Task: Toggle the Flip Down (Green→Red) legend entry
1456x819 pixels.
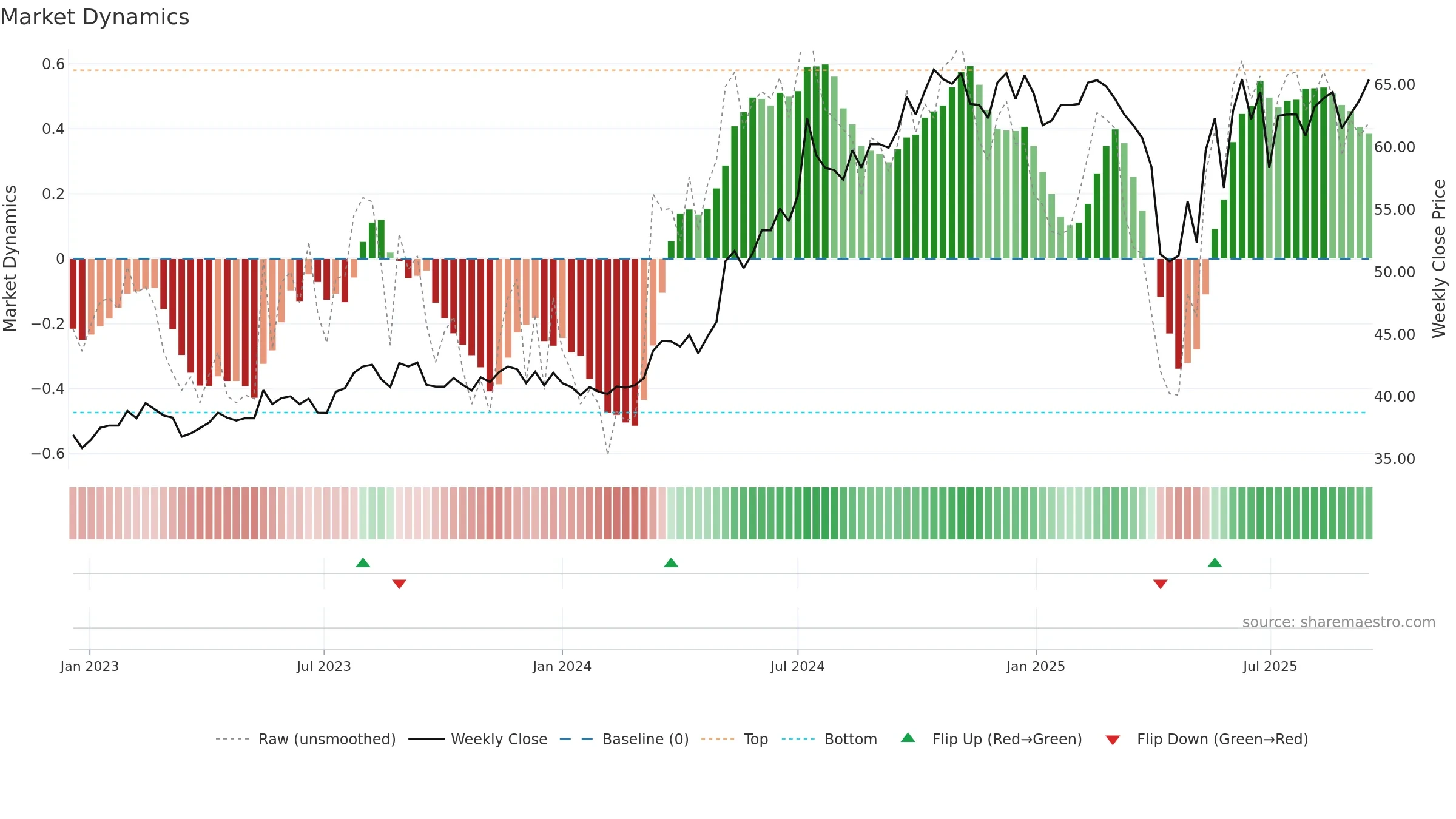Action: tap(1206, 739)
